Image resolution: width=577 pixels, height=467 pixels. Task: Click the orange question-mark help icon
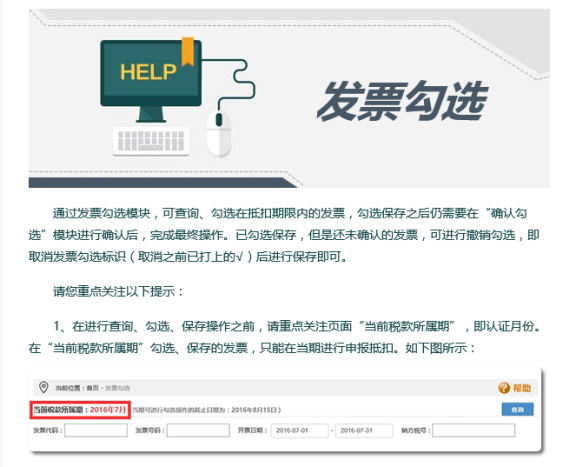504,388
